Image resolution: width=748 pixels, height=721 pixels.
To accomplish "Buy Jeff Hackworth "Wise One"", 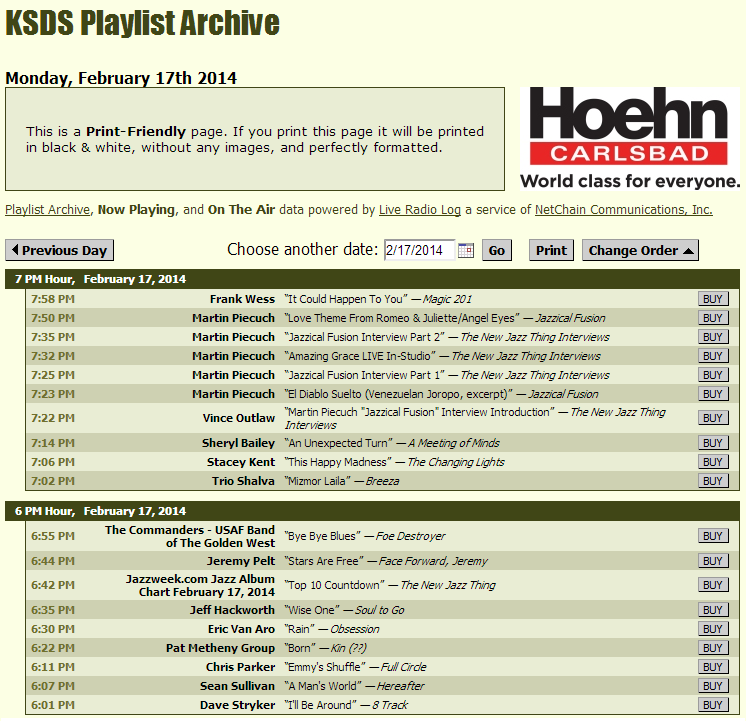I will [x=713, y=610].
